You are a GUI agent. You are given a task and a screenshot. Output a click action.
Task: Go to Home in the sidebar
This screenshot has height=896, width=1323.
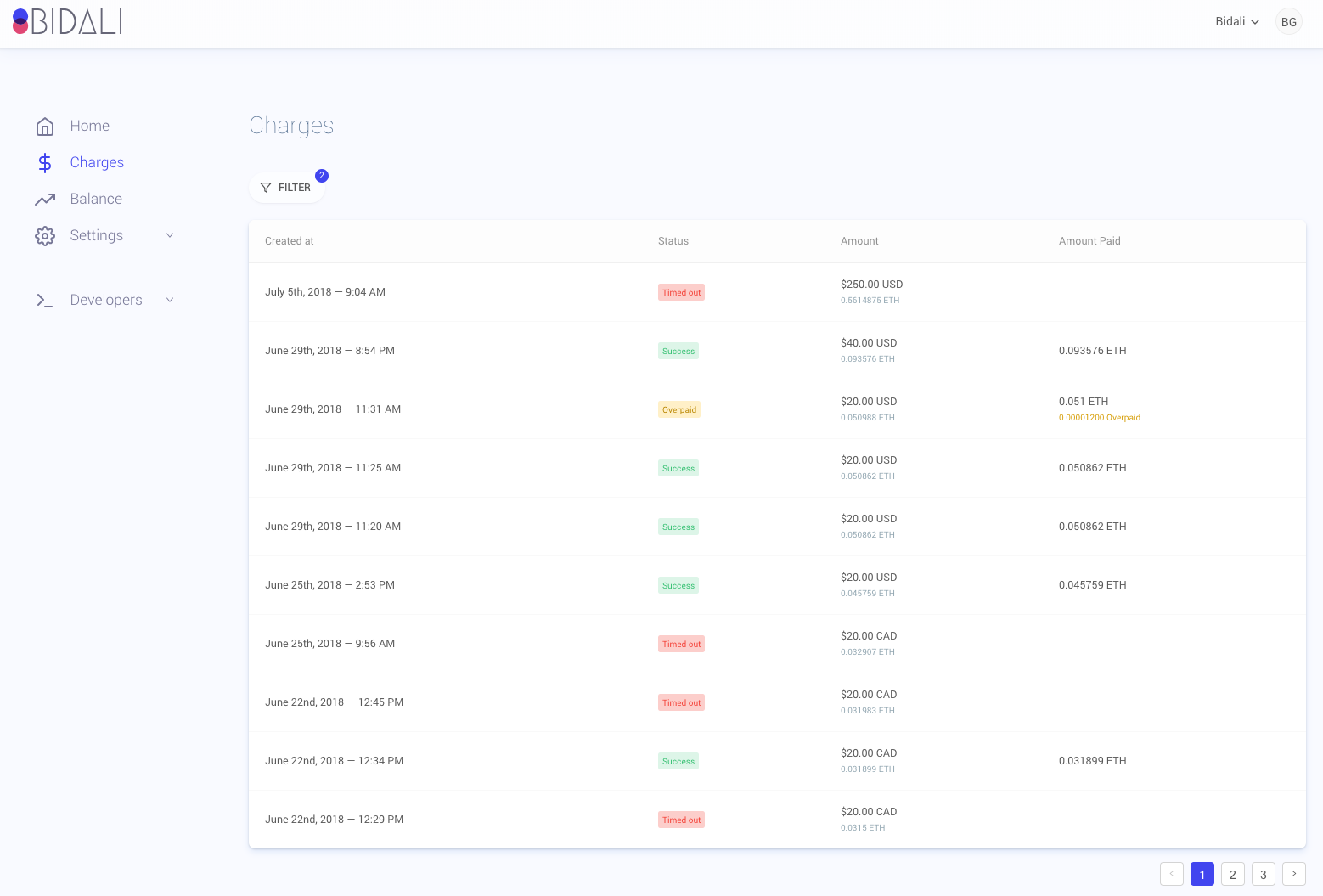coord(90,126)
